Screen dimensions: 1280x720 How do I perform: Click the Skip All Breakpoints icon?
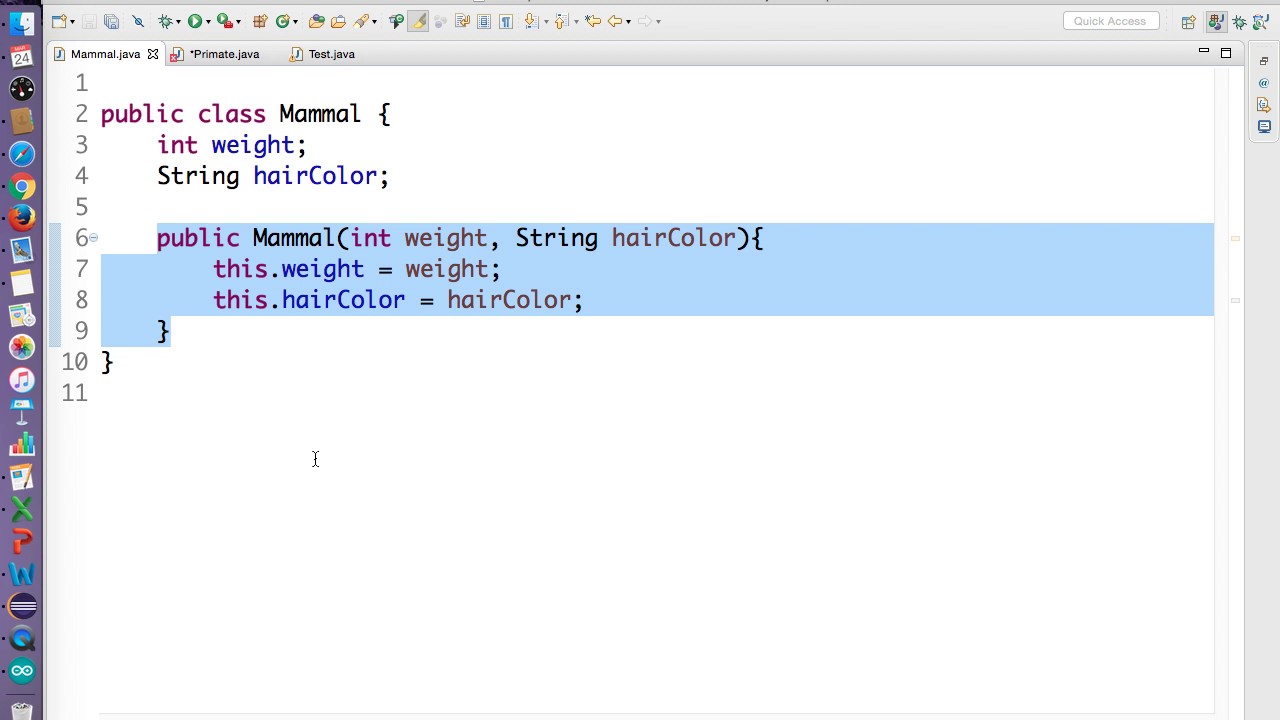tap(138, 21)
